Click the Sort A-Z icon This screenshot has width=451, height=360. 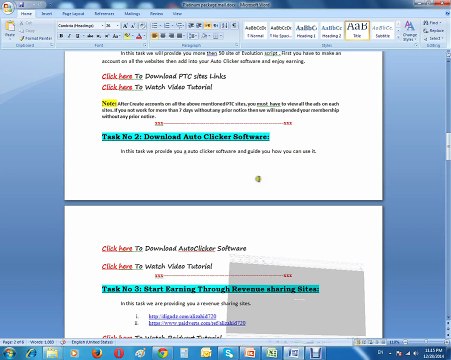(x=225, y=26)
